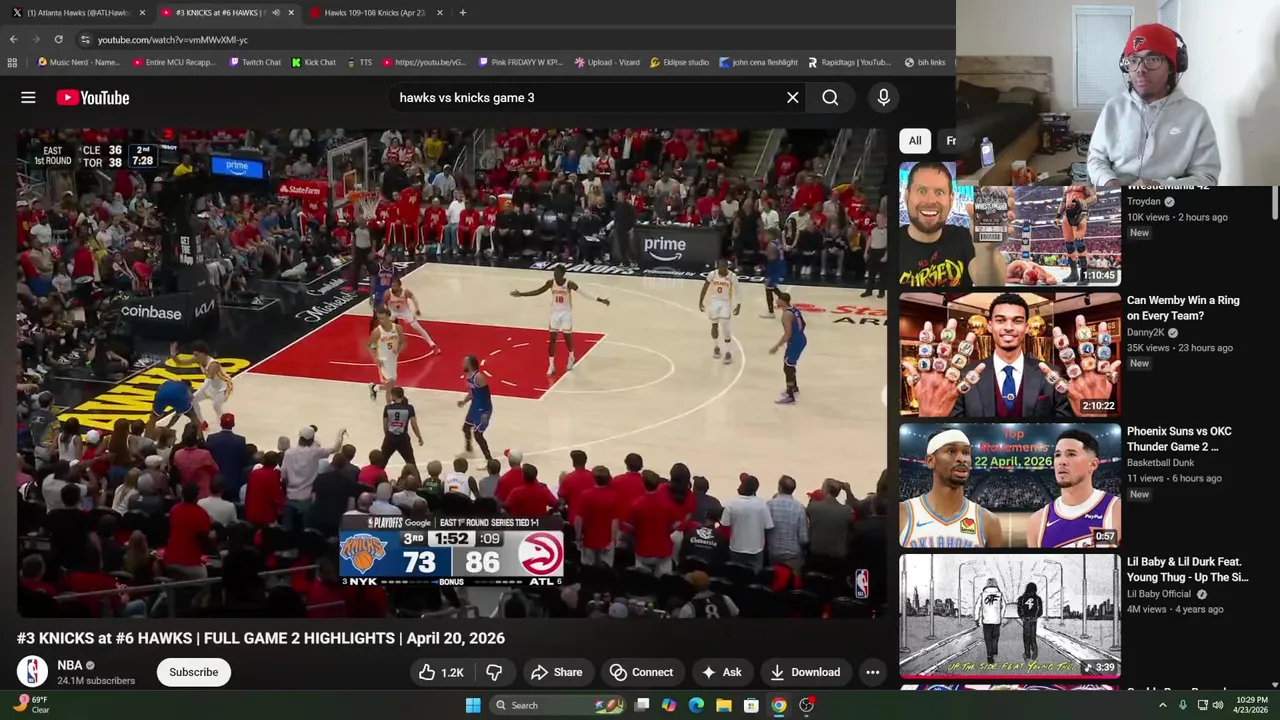Open 'Rapidtags | YouTube' bookmark
This screenshot has height=720, width=1280.
849,62
